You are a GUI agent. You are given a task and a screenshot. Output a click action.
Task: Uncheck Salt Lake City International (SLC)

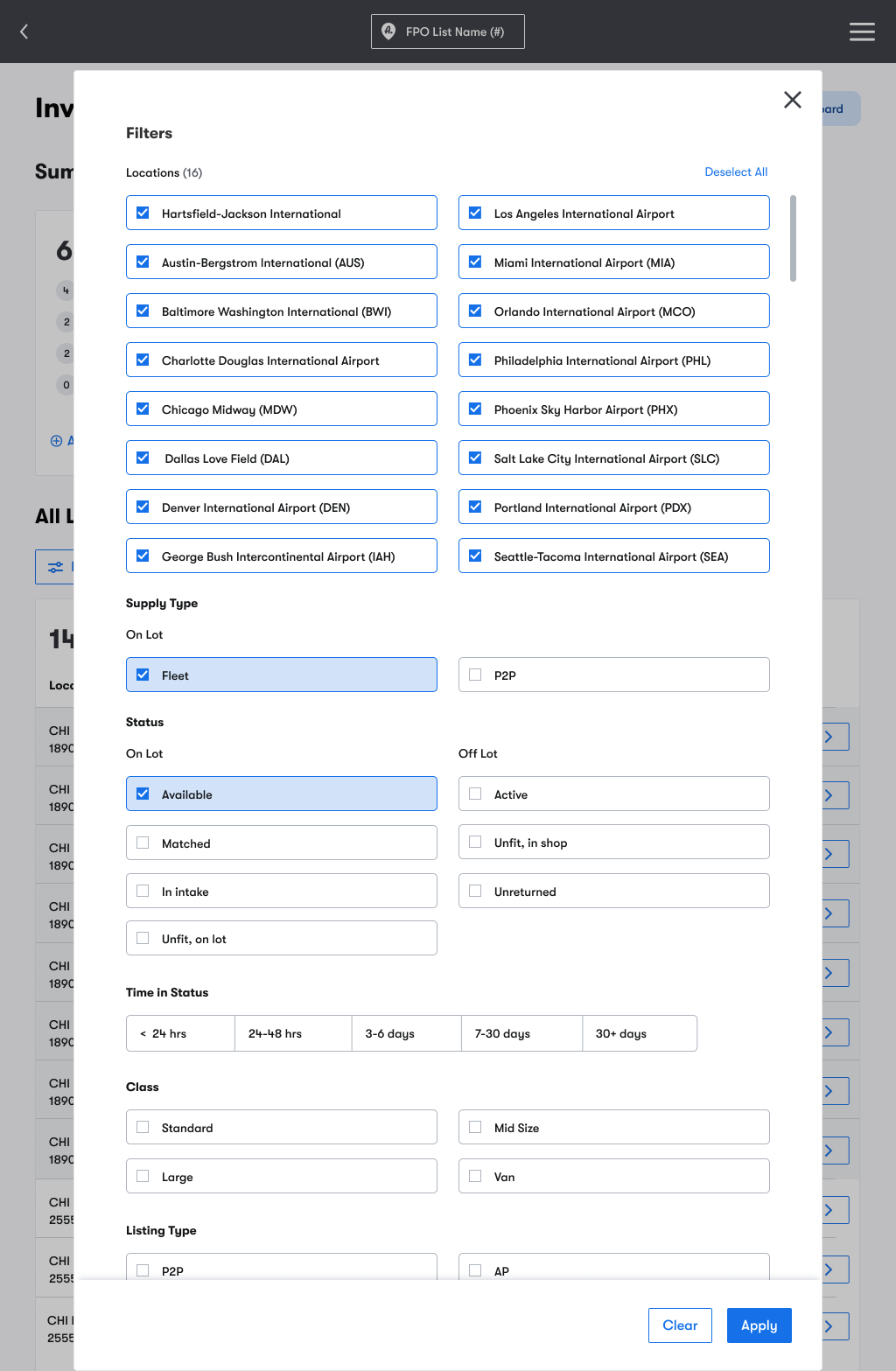pos(614,458)
